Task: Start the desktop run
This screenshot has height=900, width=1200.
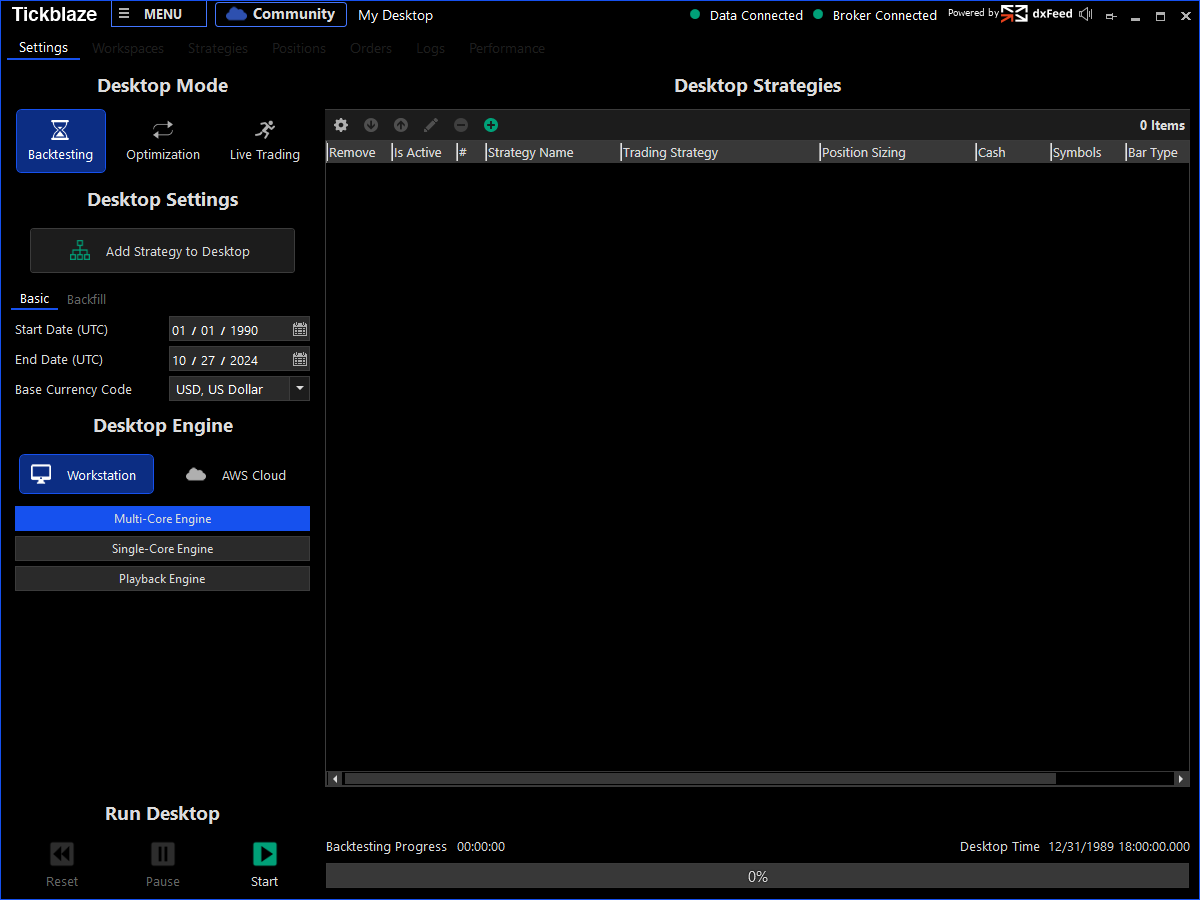Action: point(264,863)
